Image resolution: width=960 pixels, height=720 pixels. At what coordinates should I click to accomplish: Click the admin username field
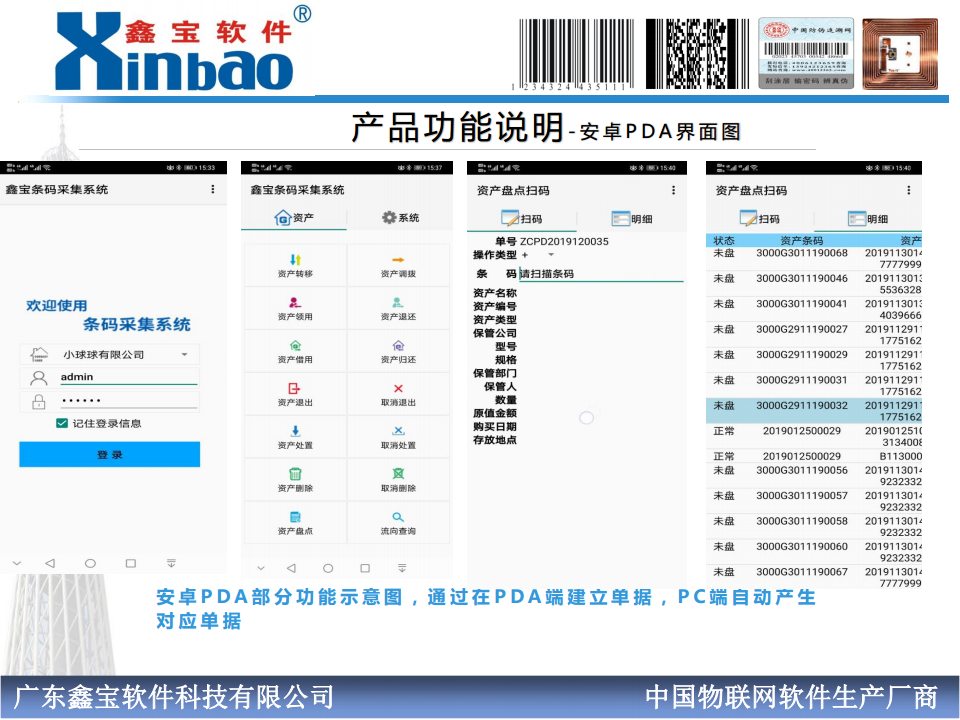pyautogui.click(x=129, y=377)
